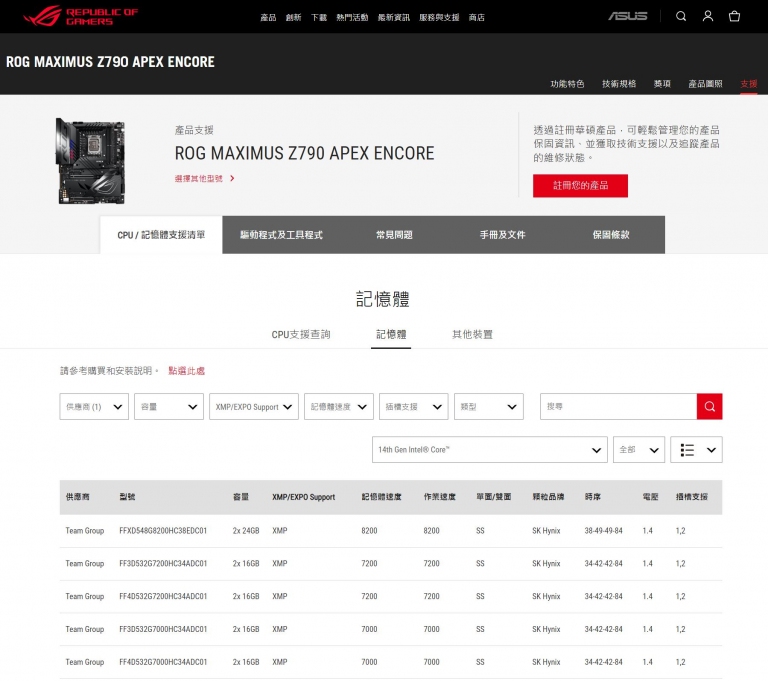This screenshot has width=768, height=681.
Task: Click 作業速度 column header
Action: pyautogui.click(x=439, y=497)
